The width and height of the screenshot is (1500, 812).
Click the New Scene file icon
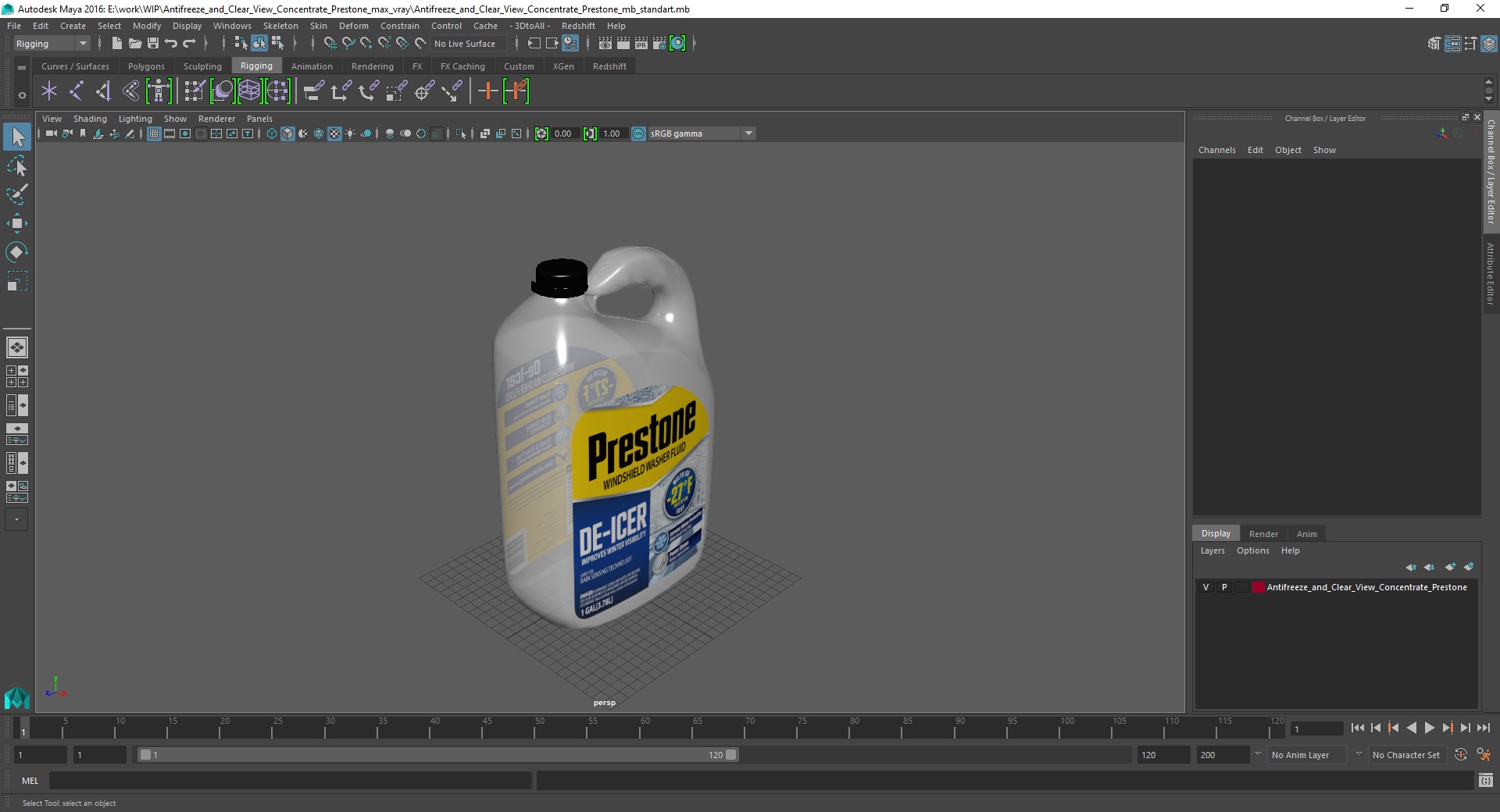116,44
